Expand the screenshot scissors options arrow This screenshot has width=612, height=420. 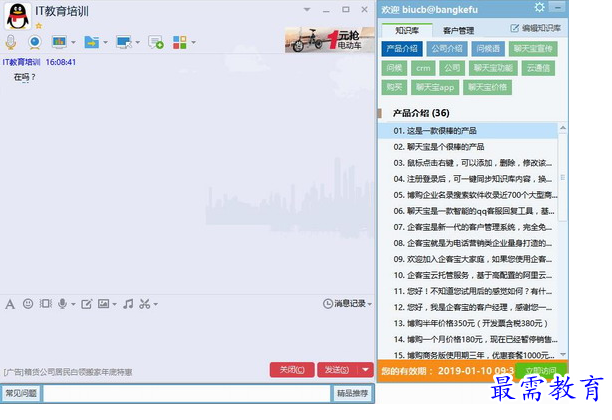[155, 304]
